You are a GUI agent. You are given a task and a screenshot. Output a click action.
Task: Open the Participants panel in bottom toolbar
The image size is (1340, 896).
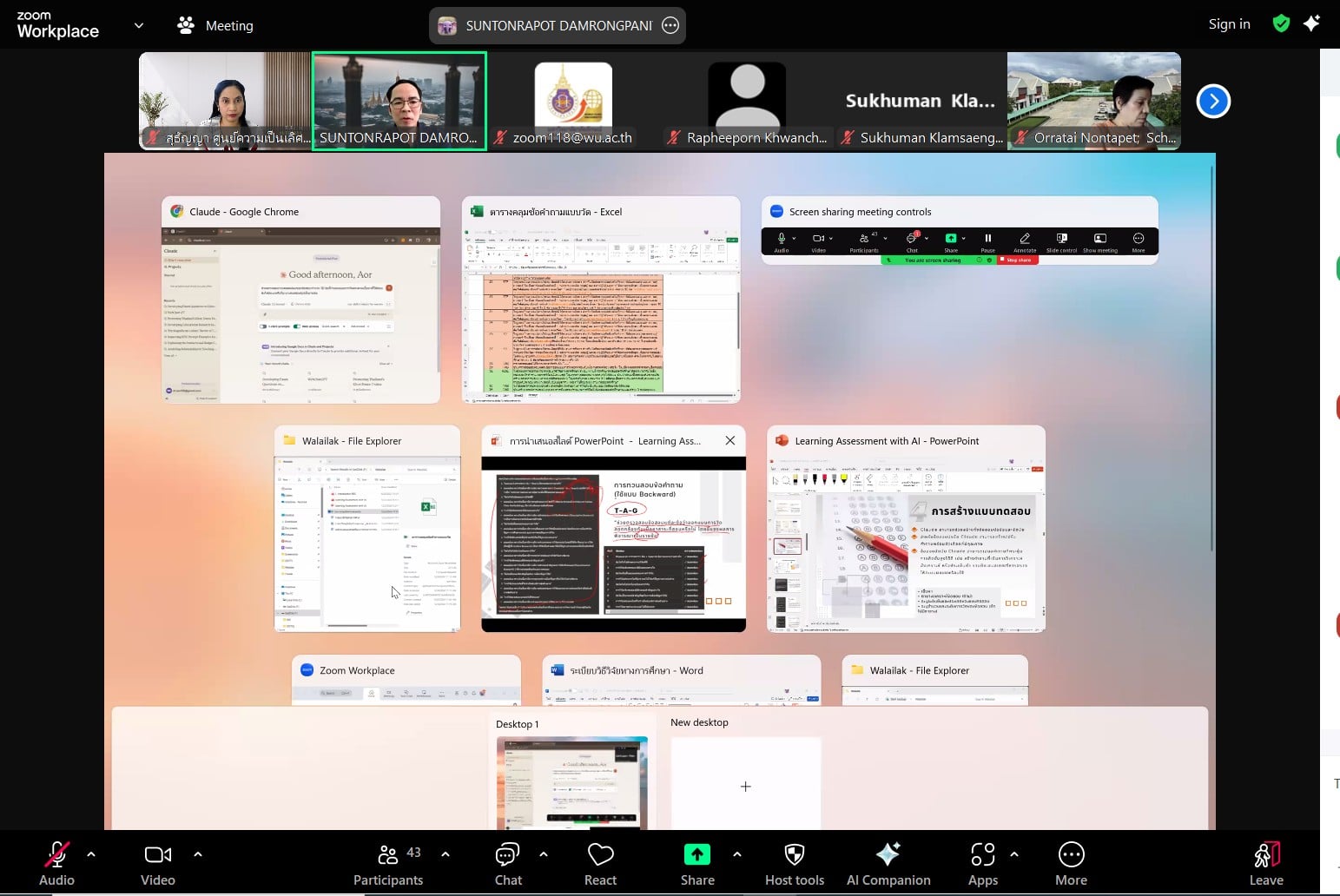click(388, 864)
